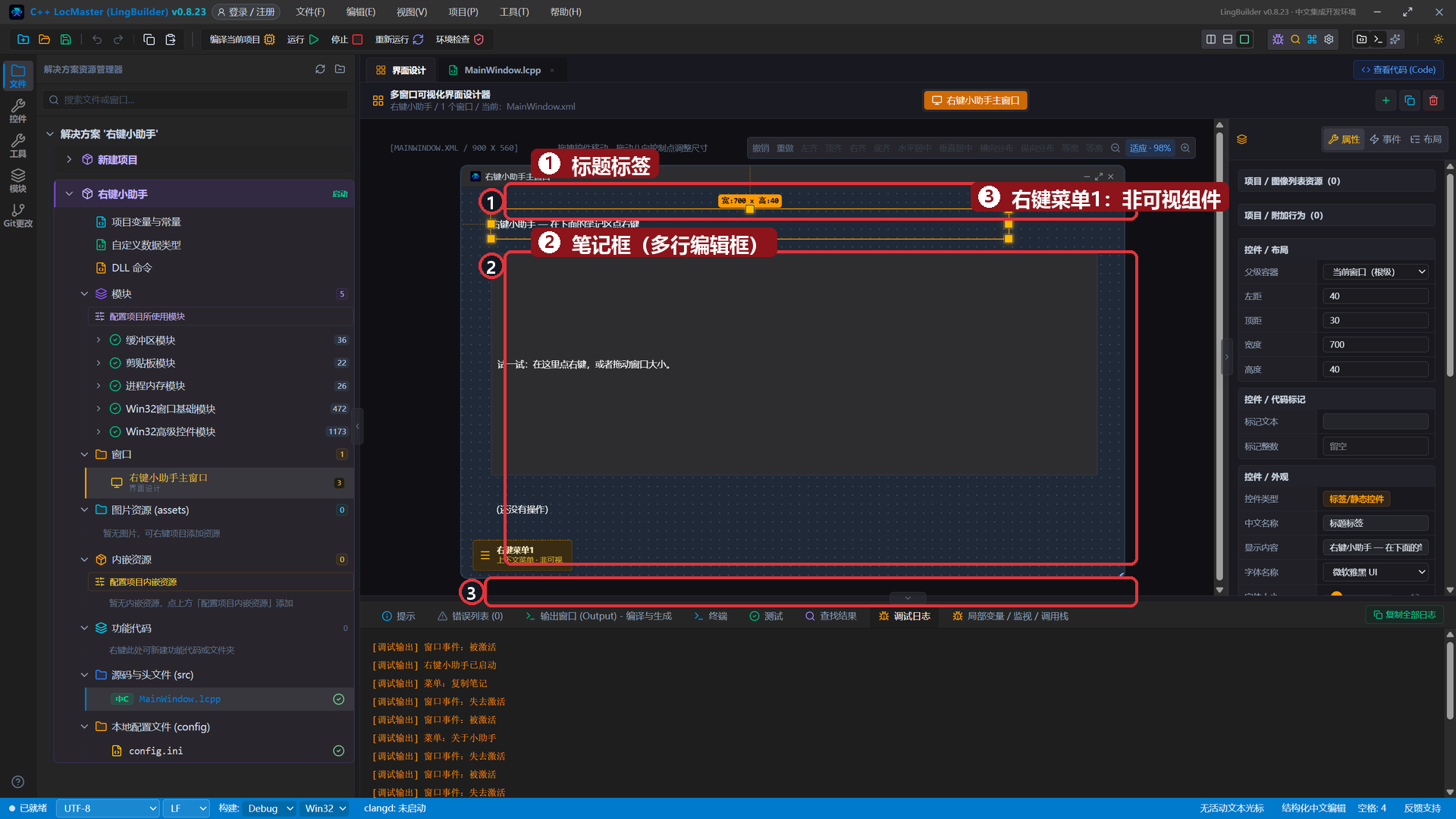Open the terminal prompt icon

click(x=1378, y=39)
